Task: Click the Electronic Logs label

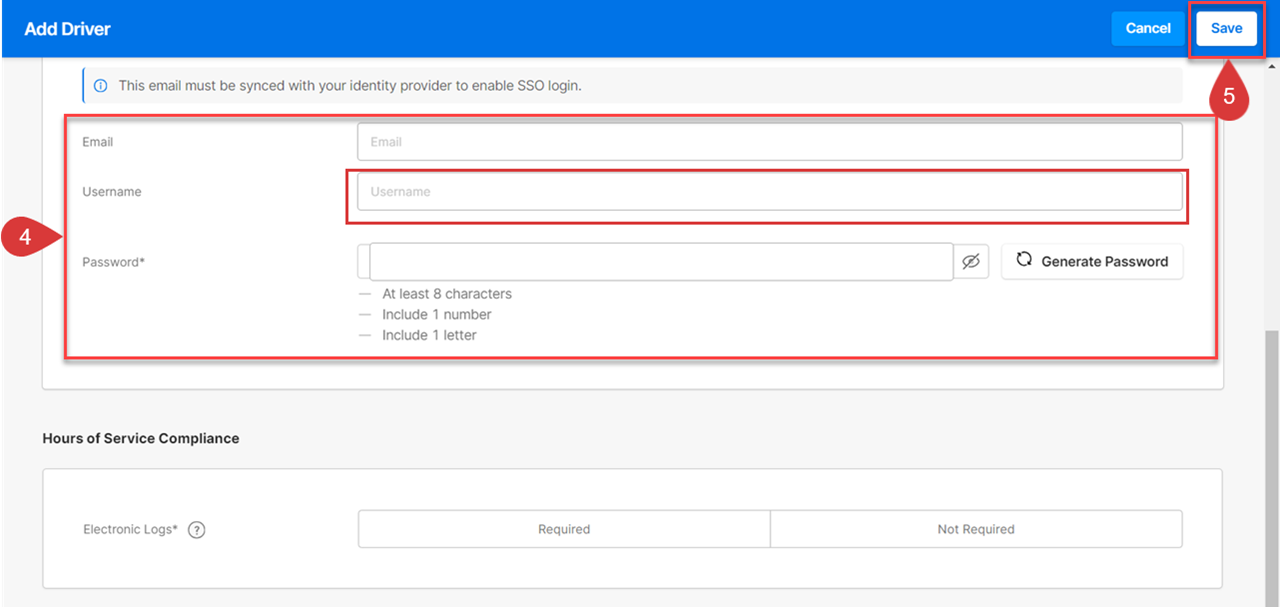Action: (x=130, y=530)
